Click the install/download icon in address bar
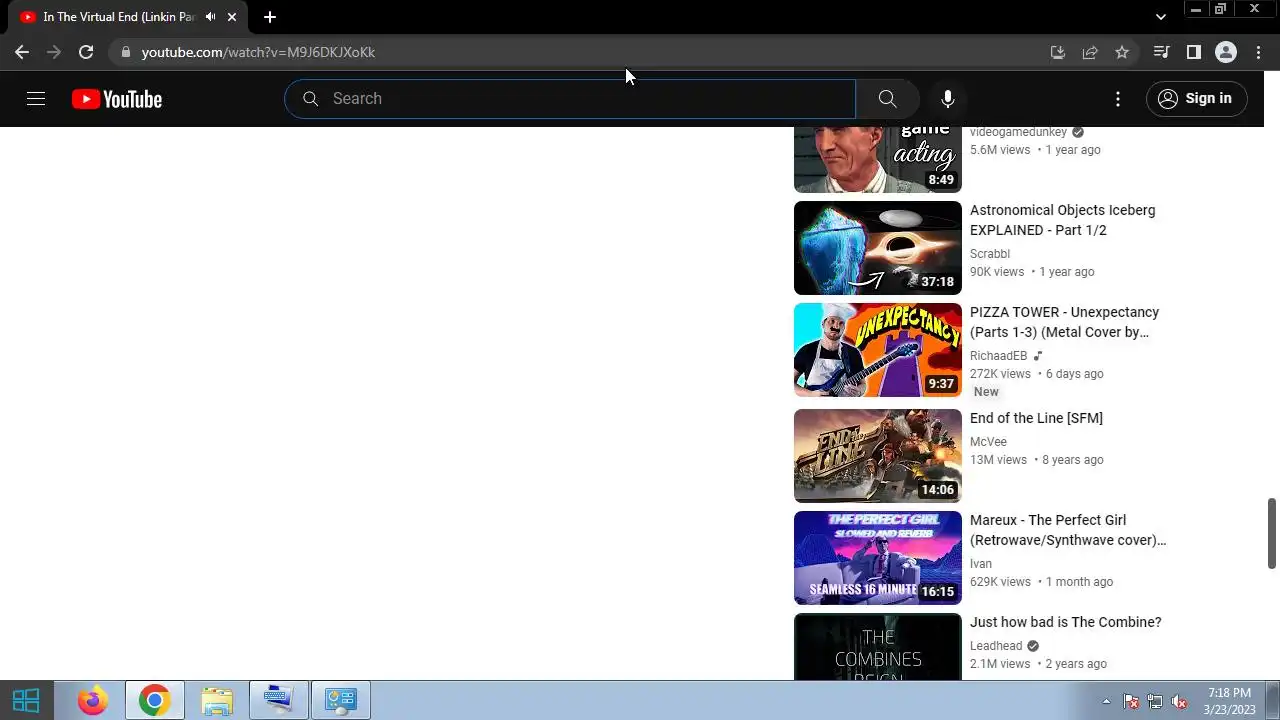Viewport: 1280px width, 720px height. 1058,52
